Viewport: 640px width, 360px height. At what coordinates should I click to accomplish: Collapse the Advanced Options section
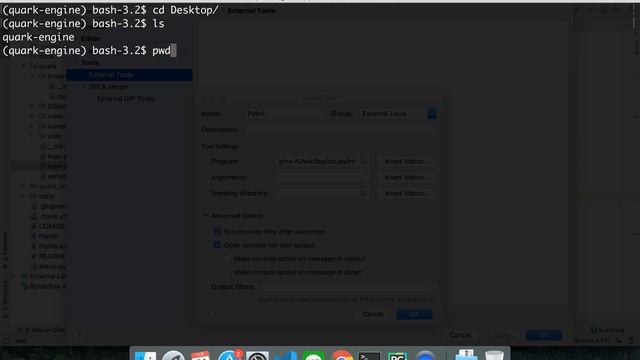click(x=205, y=216)
